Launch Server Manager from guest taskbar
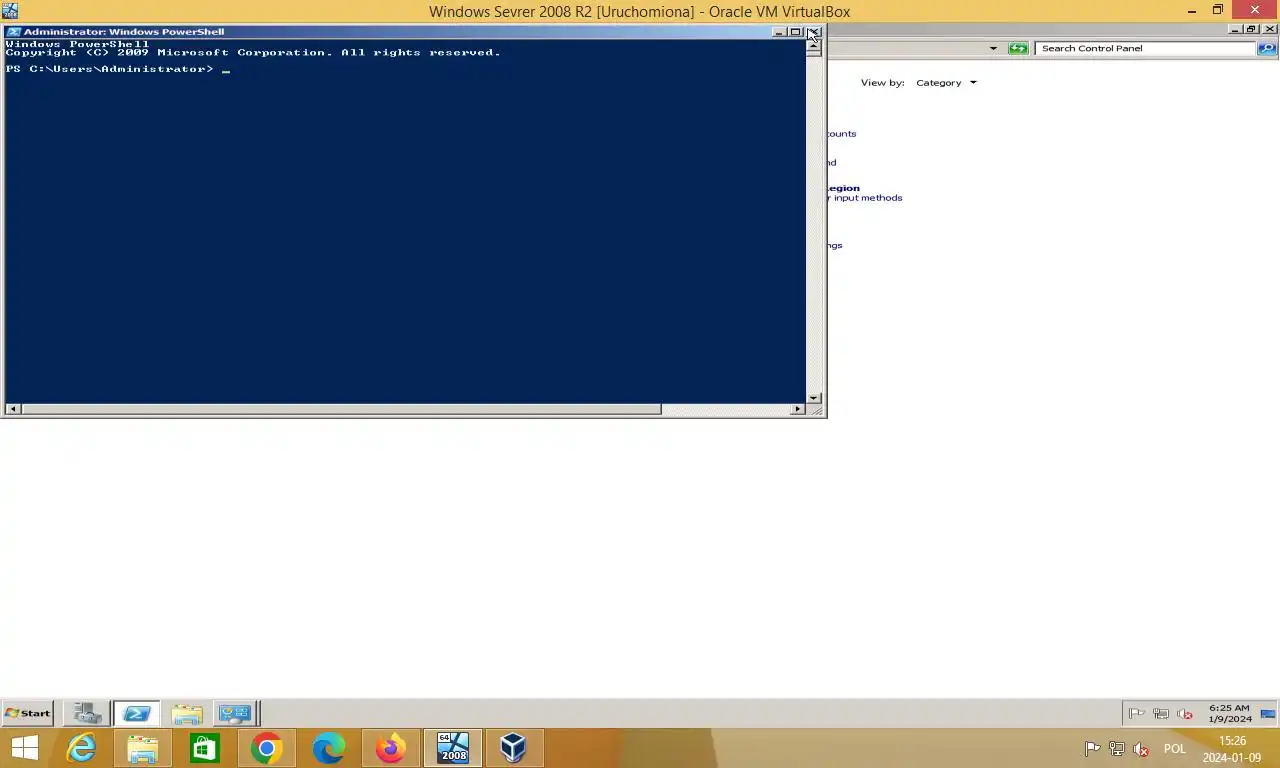1280x768 pixels. point(87,713)
